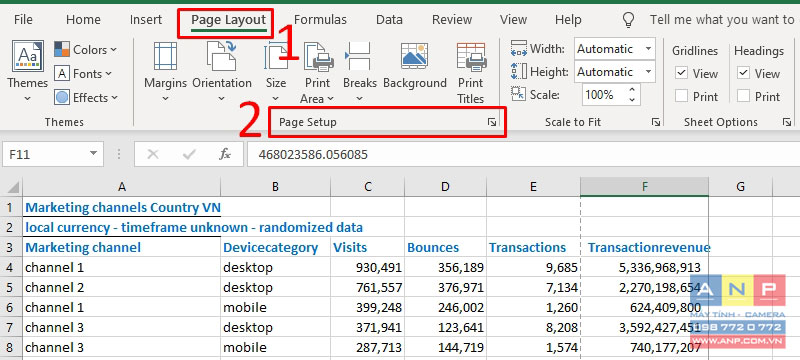
Task: Open theme Colors dropdown
Action: (x=85, y=49)
